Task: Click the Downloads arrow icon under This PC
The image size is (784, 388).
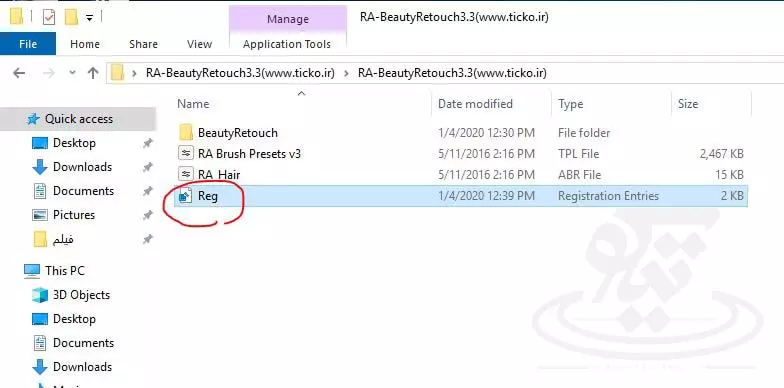Action: pos(40,367)
